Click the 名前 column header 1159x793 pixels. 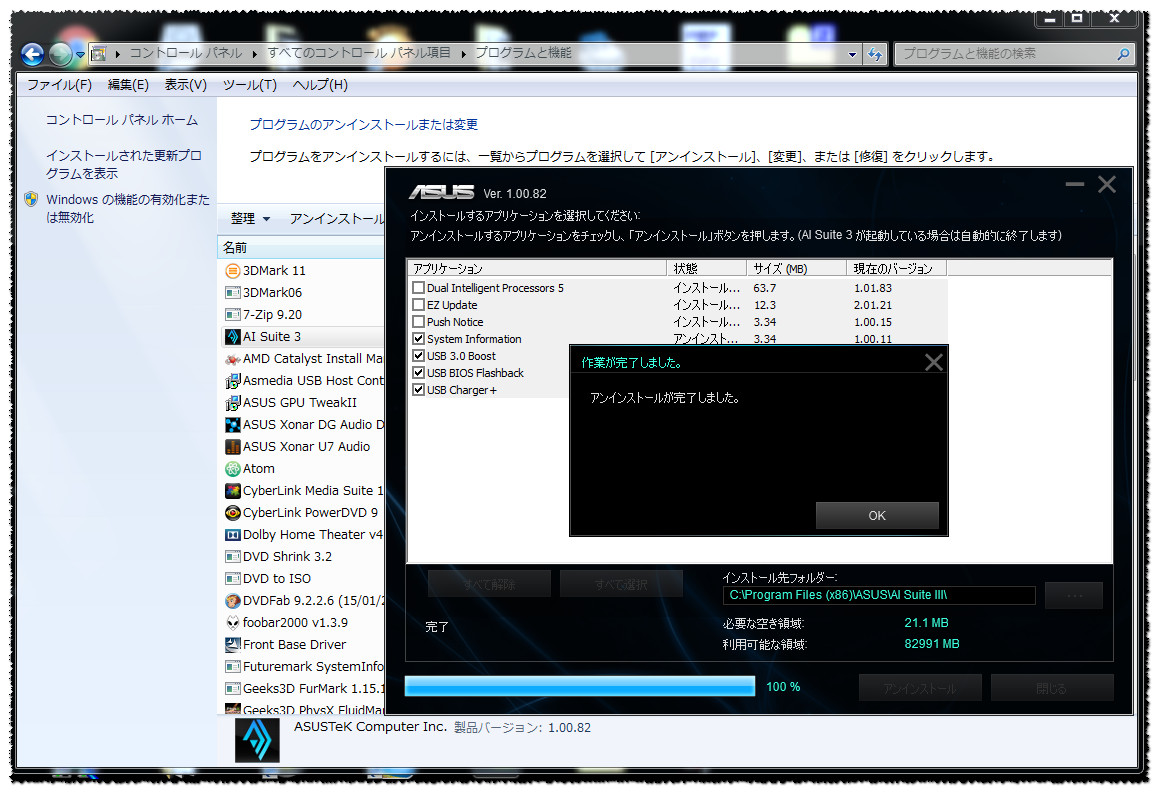(302, 248)
